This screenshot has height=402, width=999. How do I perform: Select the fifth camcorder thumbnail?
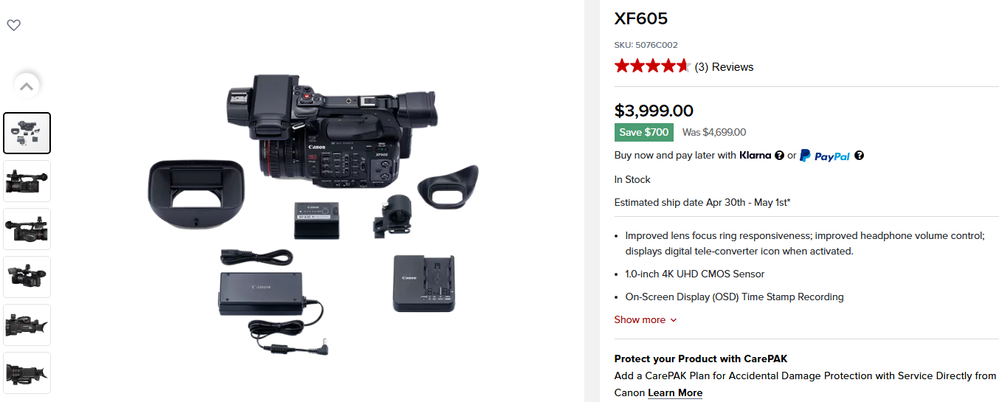pyautogui.click(x=27, y=325)
